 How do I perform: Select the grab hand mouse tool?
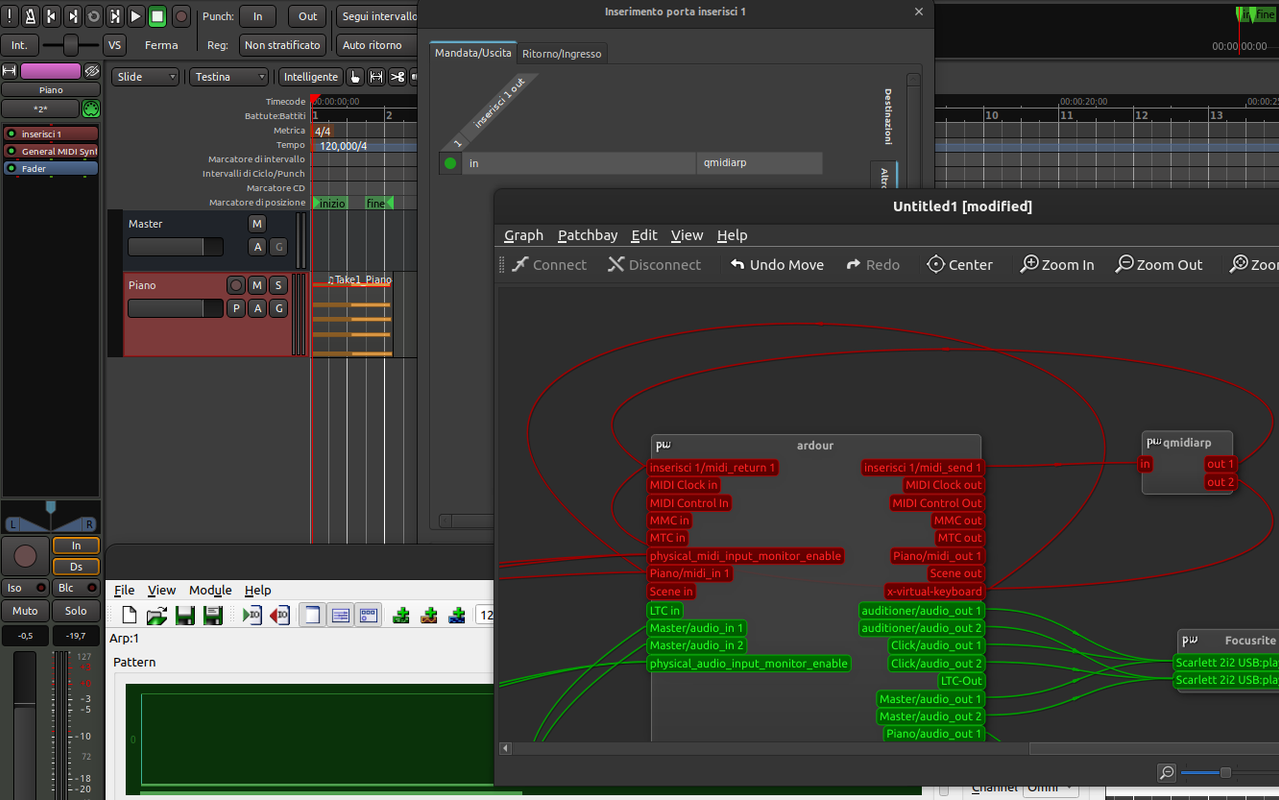pyautogui.click(x=355, y=77)
